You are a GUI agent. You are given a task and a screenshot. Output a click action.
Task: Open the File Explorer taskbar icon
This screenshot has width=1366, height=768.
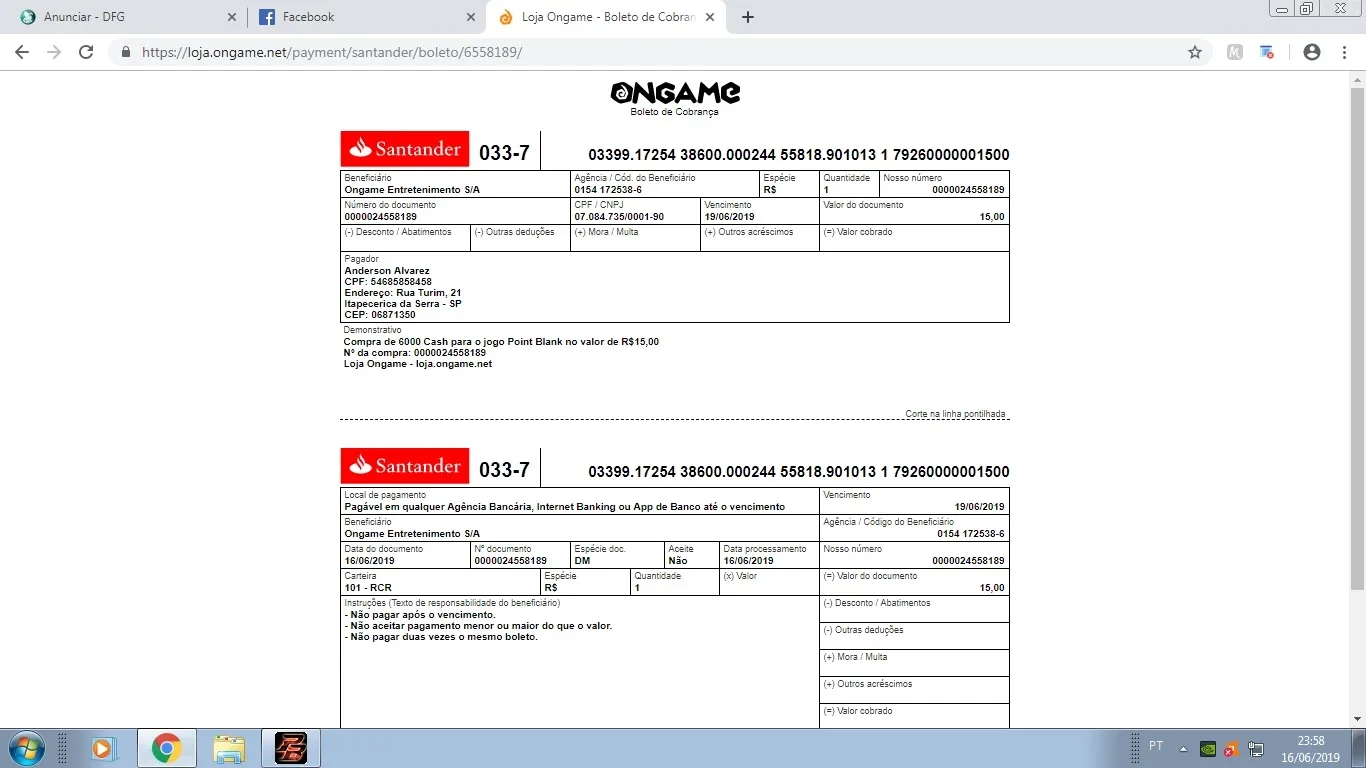229,748
